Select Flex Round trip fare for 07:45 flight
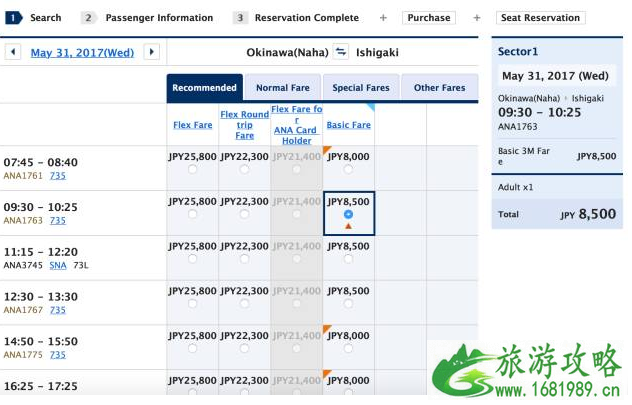632x405 pixels. coord(244,169)
